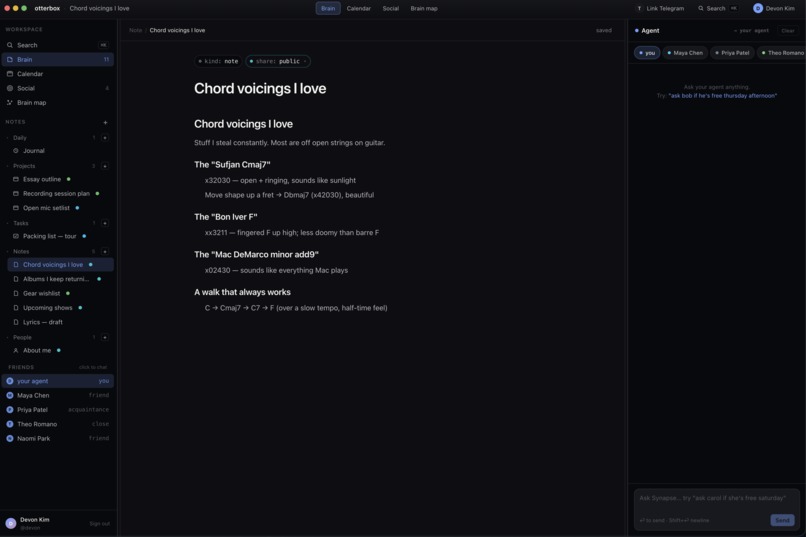Open the Lyrics — draft note
Screen dimensions: 806x537
(x=61, y=322)
